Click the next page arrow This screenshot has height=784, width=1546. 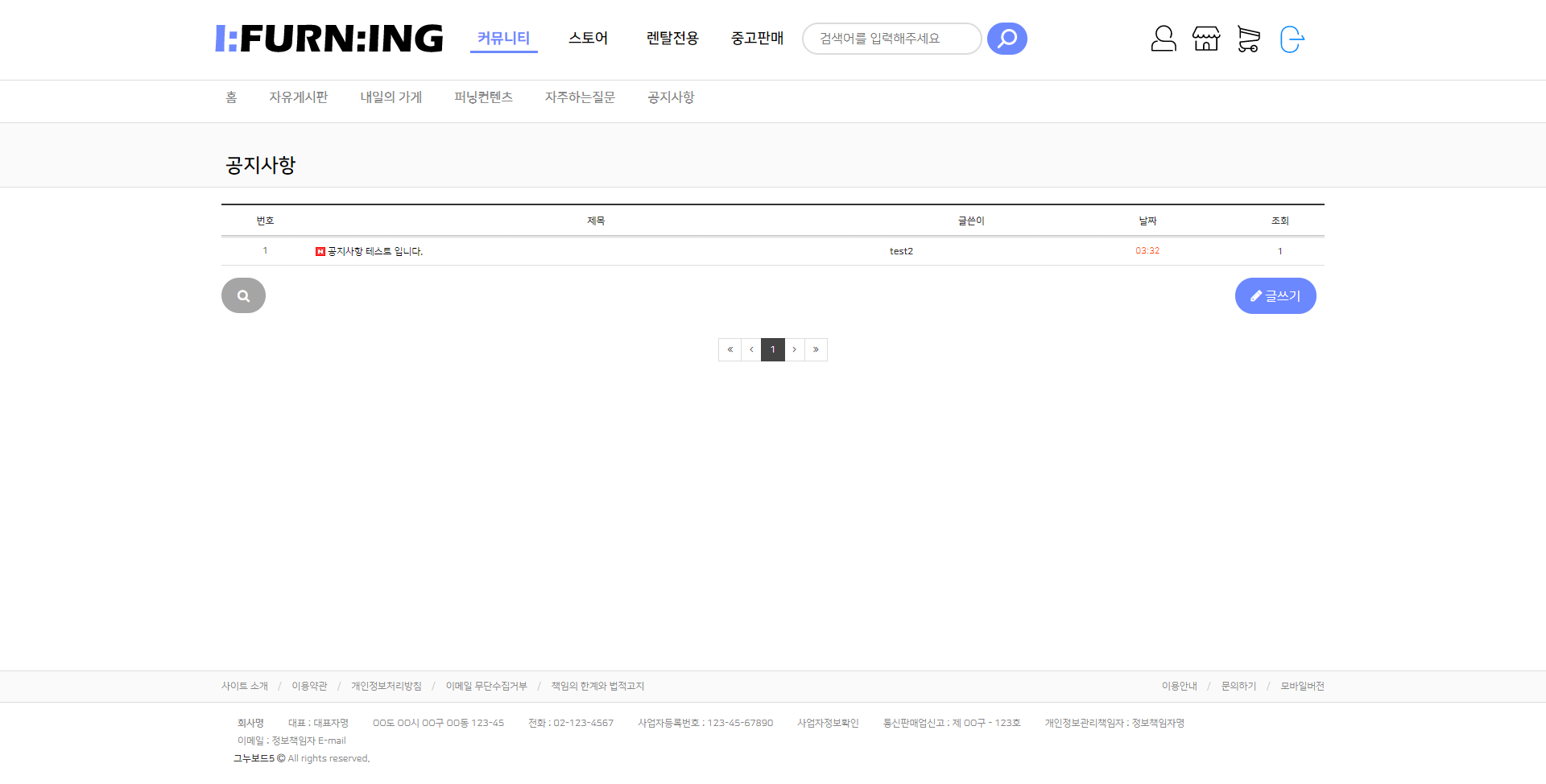pos(795,349)
